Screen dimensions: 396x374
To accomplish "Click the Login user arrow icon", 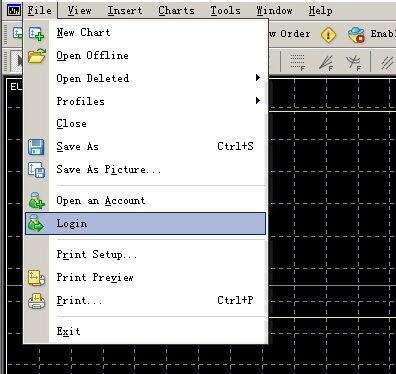I will [36, 223].
